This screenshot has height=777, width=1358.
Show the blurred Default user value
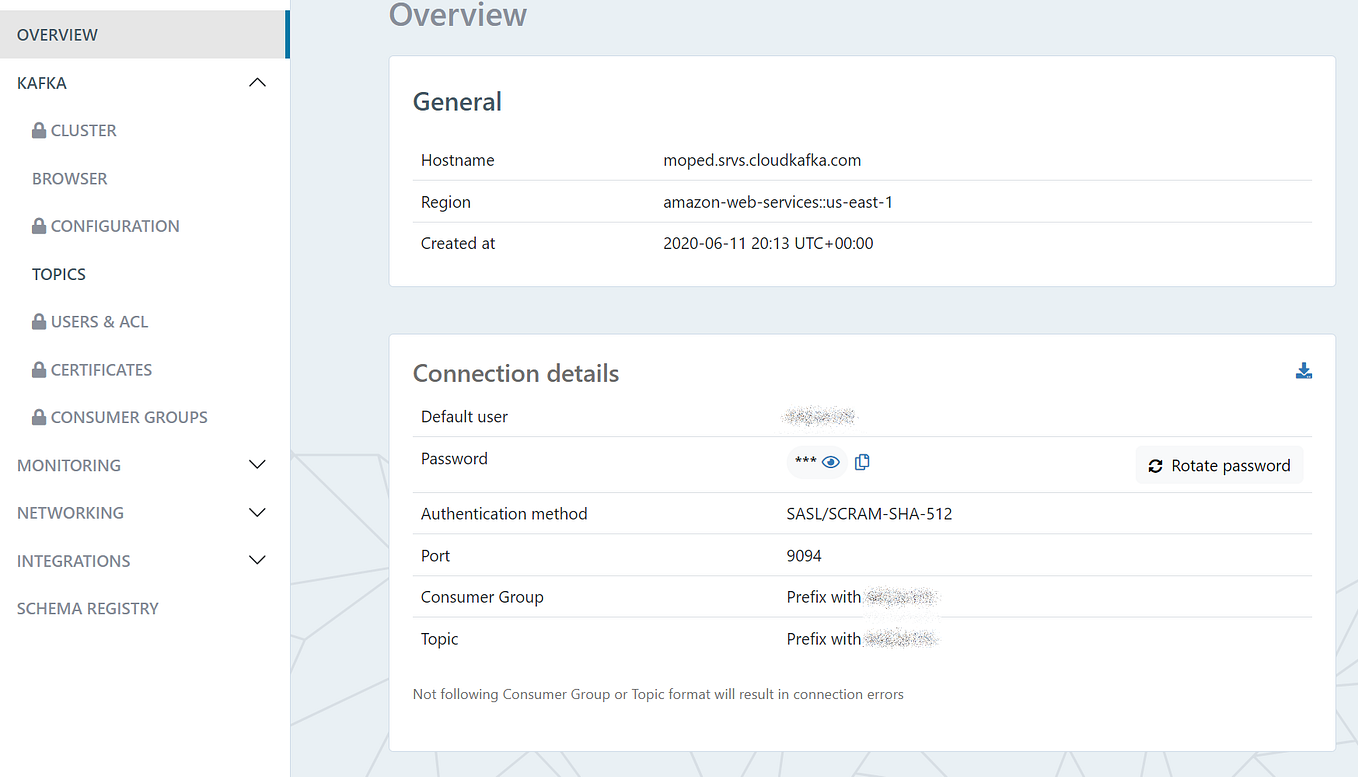(x=819, y=415)
